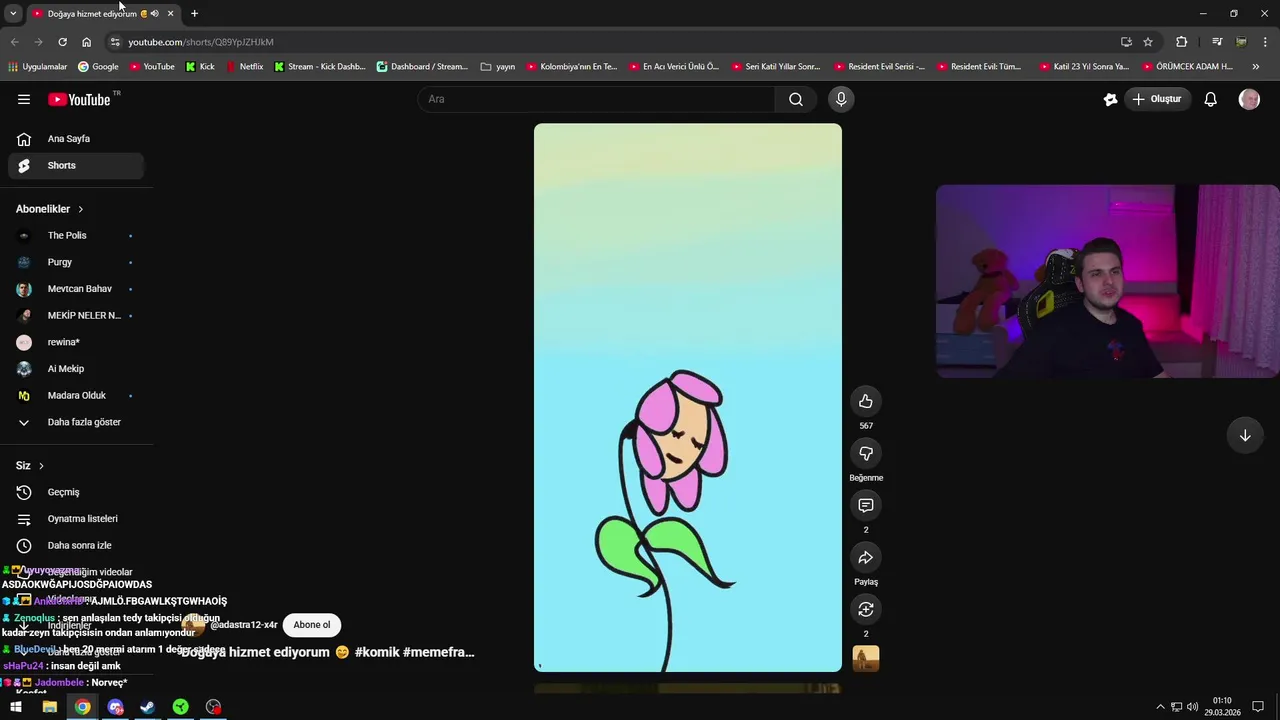The width and height of the screenshot is (1280, 720).
Task: Dislike the Short via Beğenme button
Action: coord(866,454)
